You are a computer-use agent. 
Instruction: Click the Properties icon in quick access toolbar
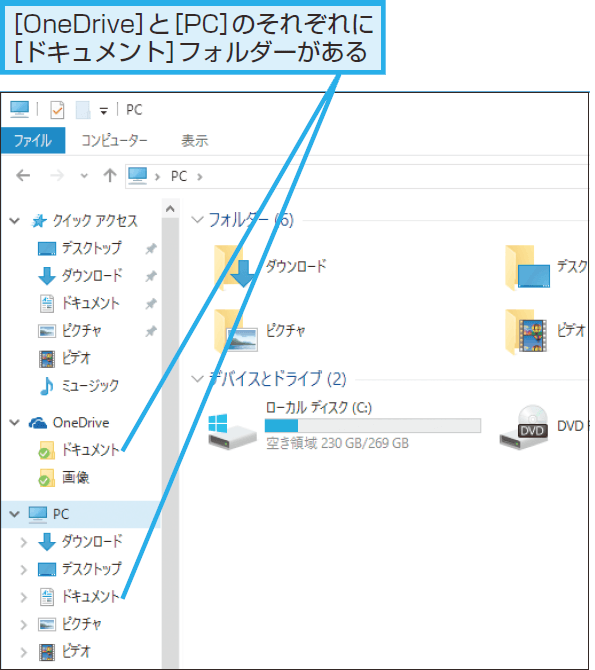(57, 110)
